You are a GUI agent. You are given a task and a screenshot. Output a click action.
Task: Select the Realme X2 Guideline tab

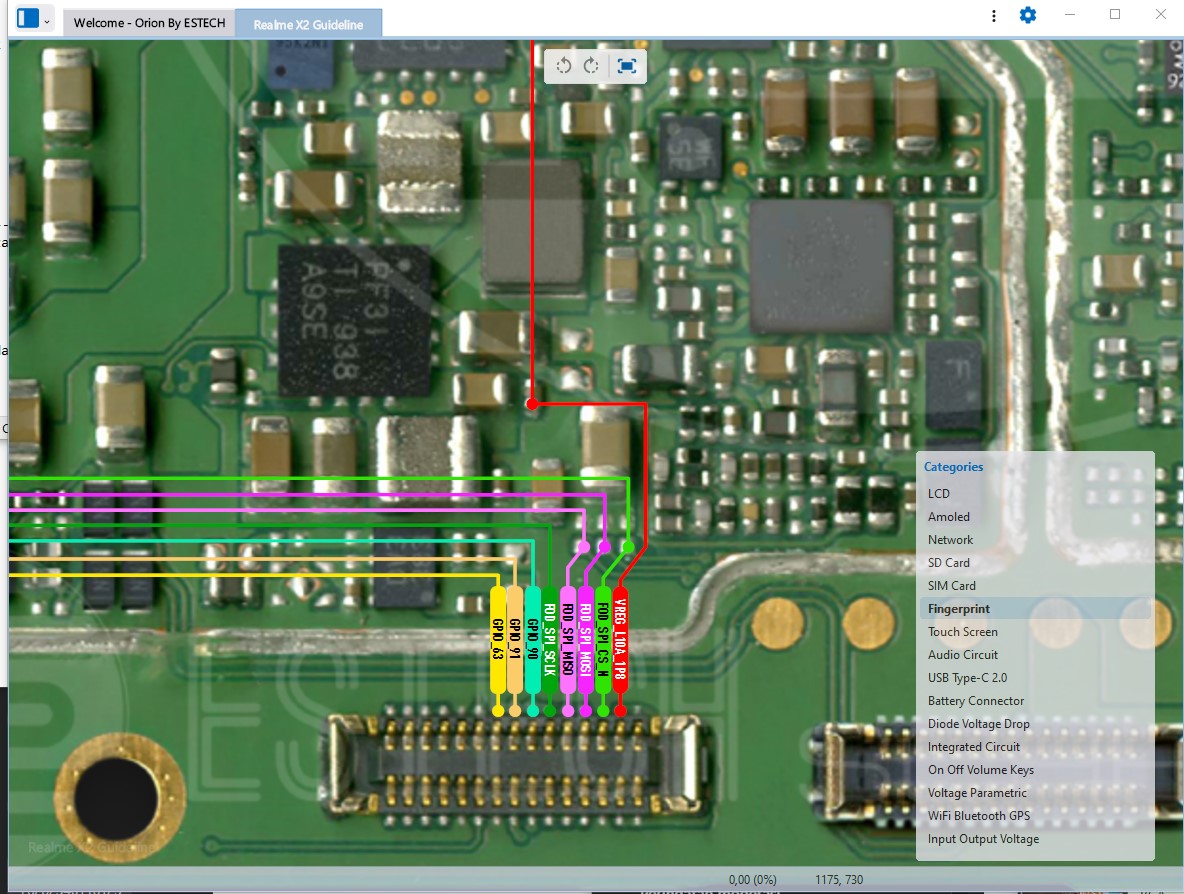tap(308, 24)
